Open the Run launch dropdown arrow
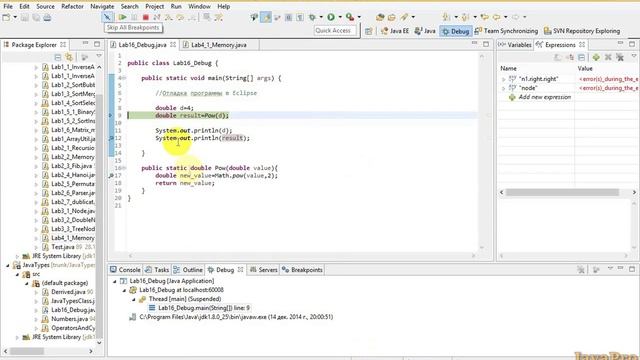Viewport: 640px width, 360px height. [340, 17]
